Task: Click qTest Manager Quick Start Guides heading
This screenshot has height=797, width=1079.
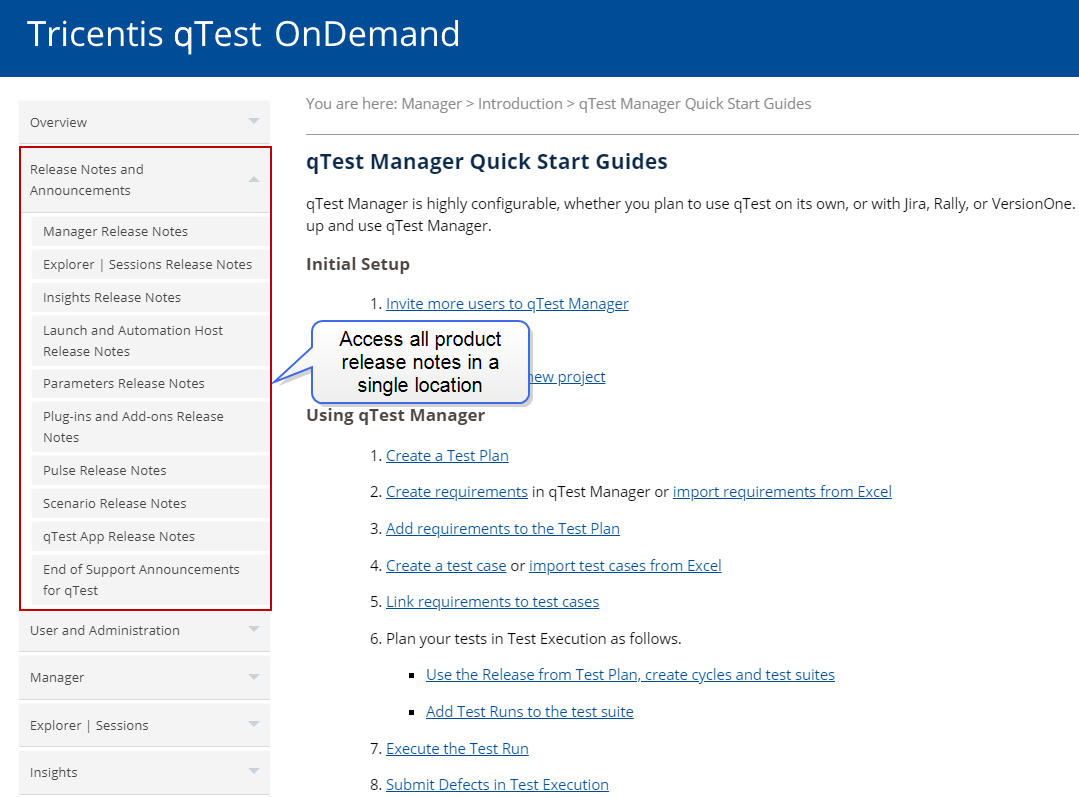Action: pos(487,162)
